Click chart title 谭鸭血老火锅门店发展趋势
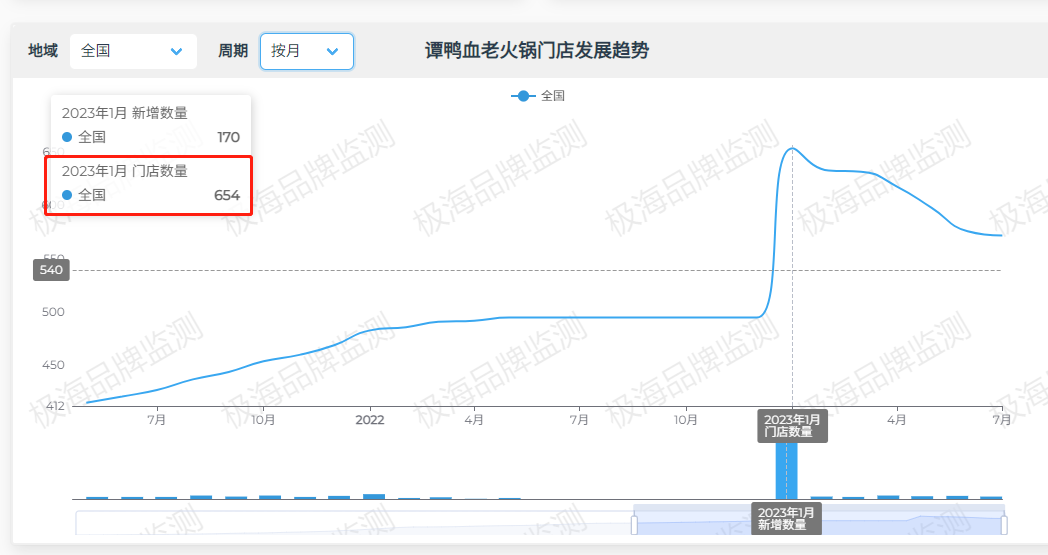This screenshot has width=1048, height=555. [x=537, y=51]
